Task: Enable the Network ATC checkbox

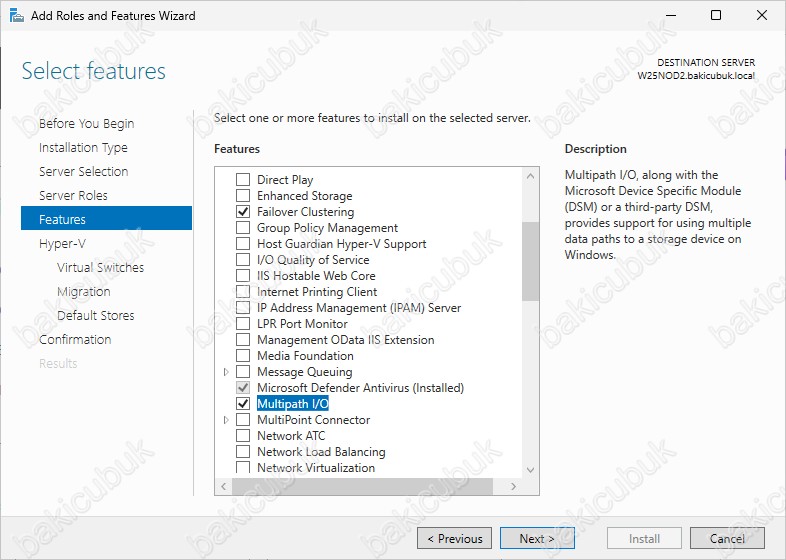Action: point(243,436)
